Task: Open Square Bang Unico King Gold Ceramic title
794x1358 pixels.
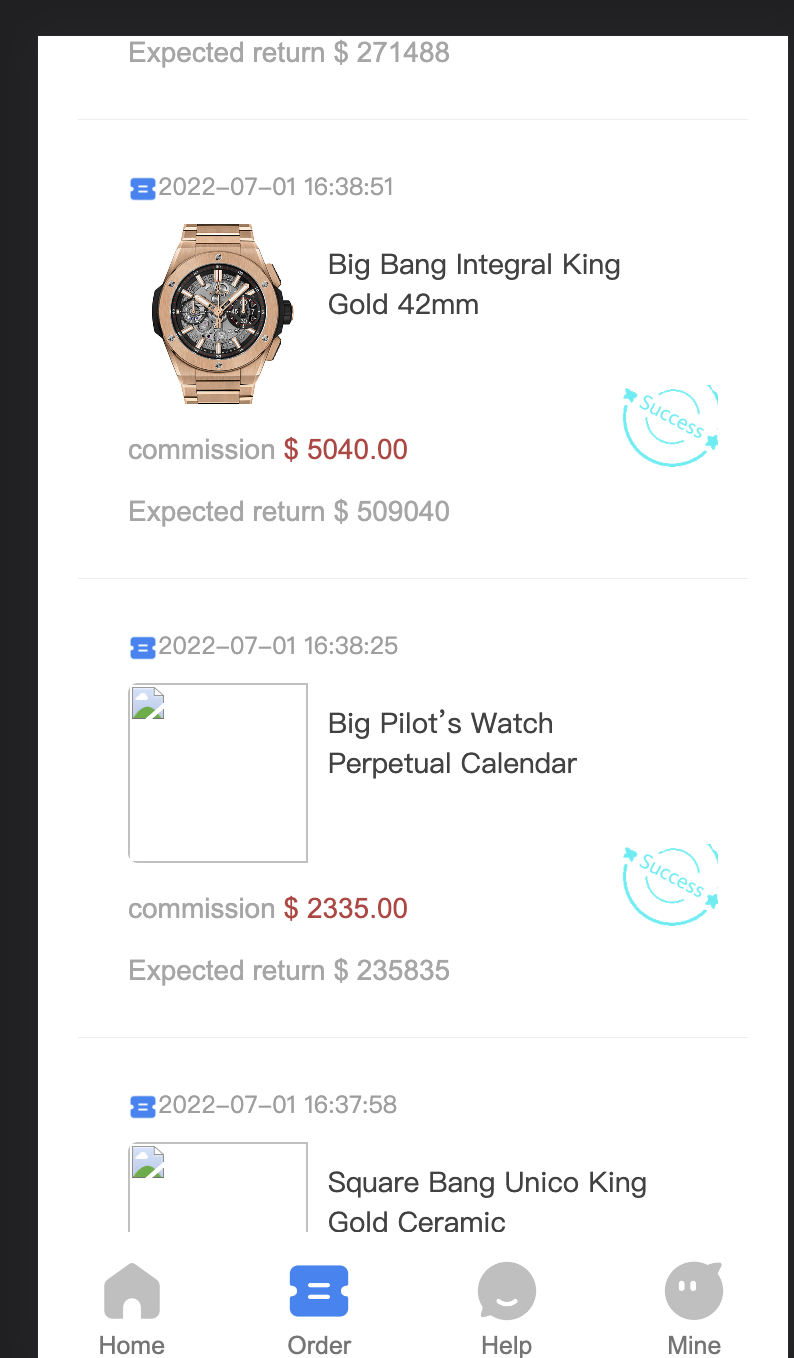Action: click(x=487, y=1202)
